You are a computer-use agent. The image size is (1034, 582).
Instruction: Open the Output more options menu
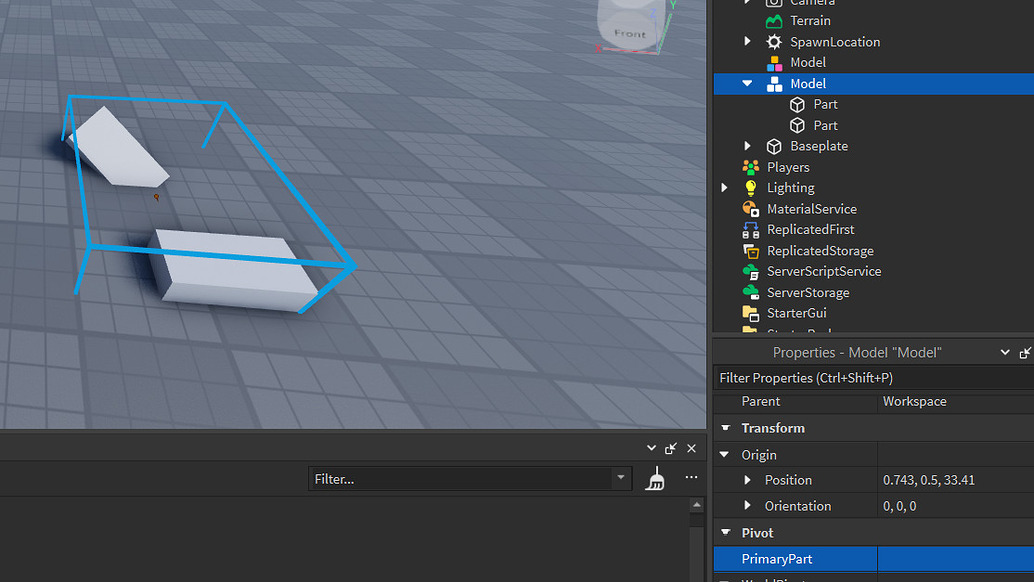click(691, 478)
